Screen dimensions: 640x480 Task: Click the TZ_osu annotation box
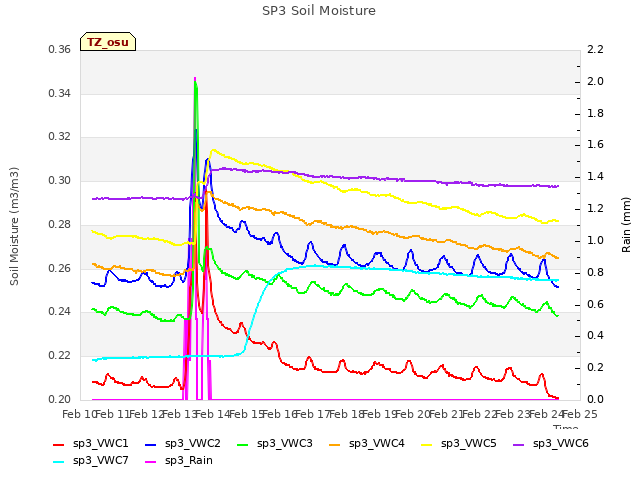tap(108, 42)
